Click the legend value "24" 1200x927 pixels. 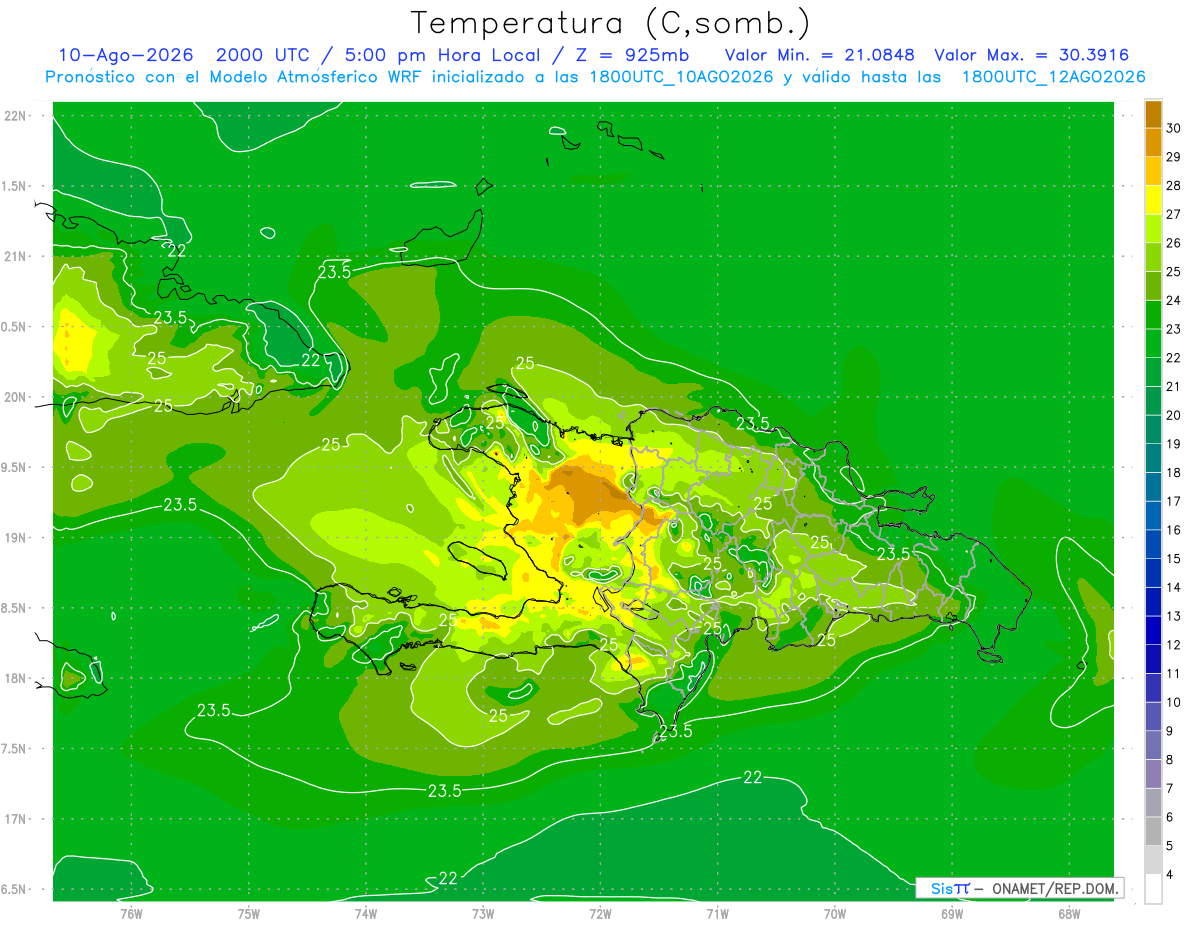[x=1174, y=300]
